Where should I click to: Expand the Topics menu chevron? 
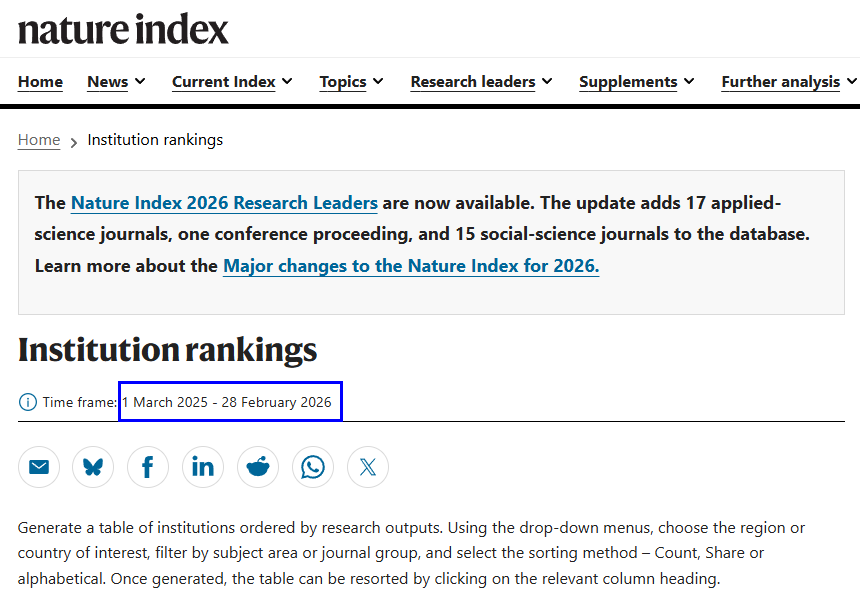tap(378, 81)
